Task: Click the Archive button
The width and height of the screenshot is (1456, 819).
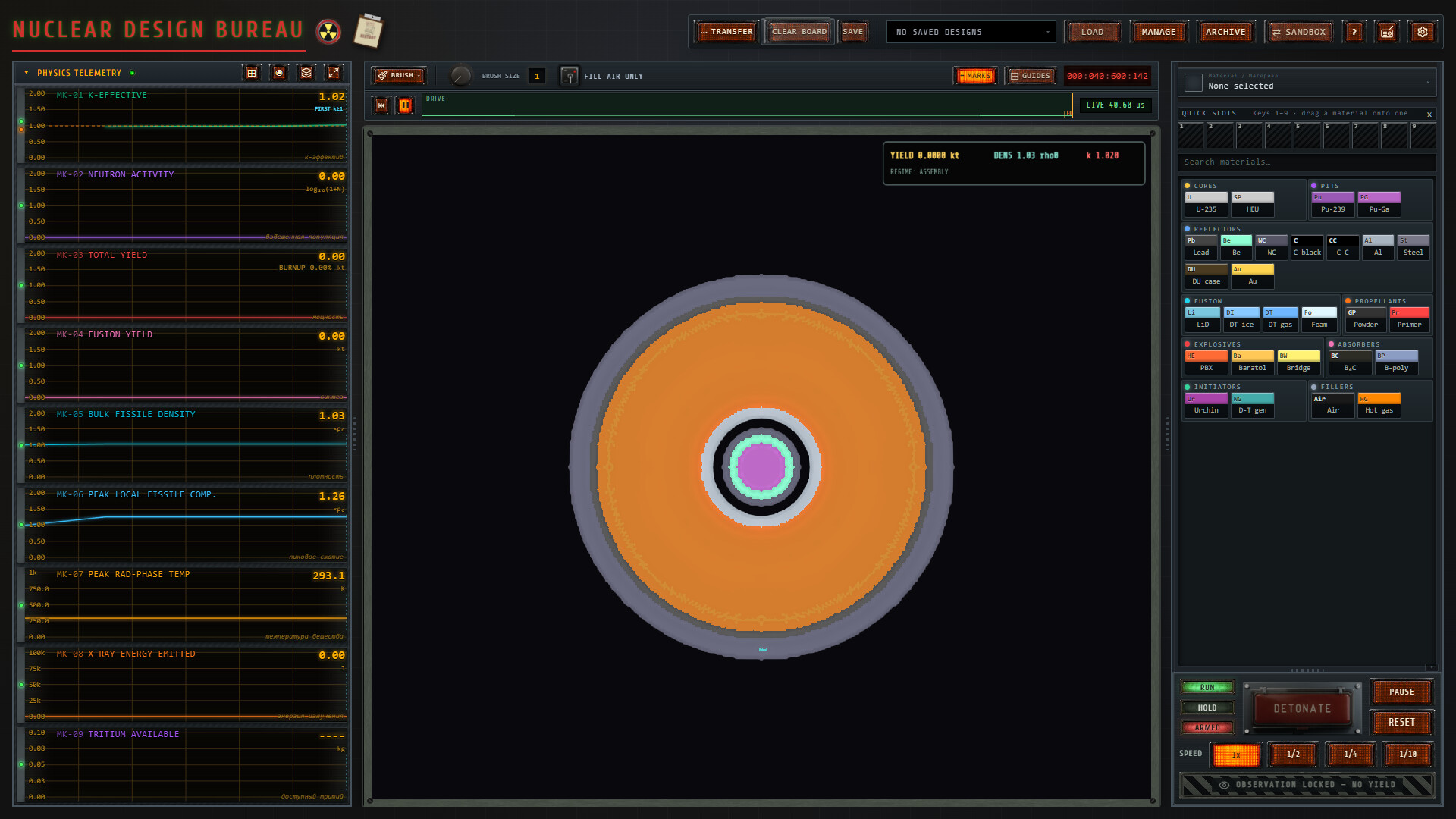Action: 1225,32
